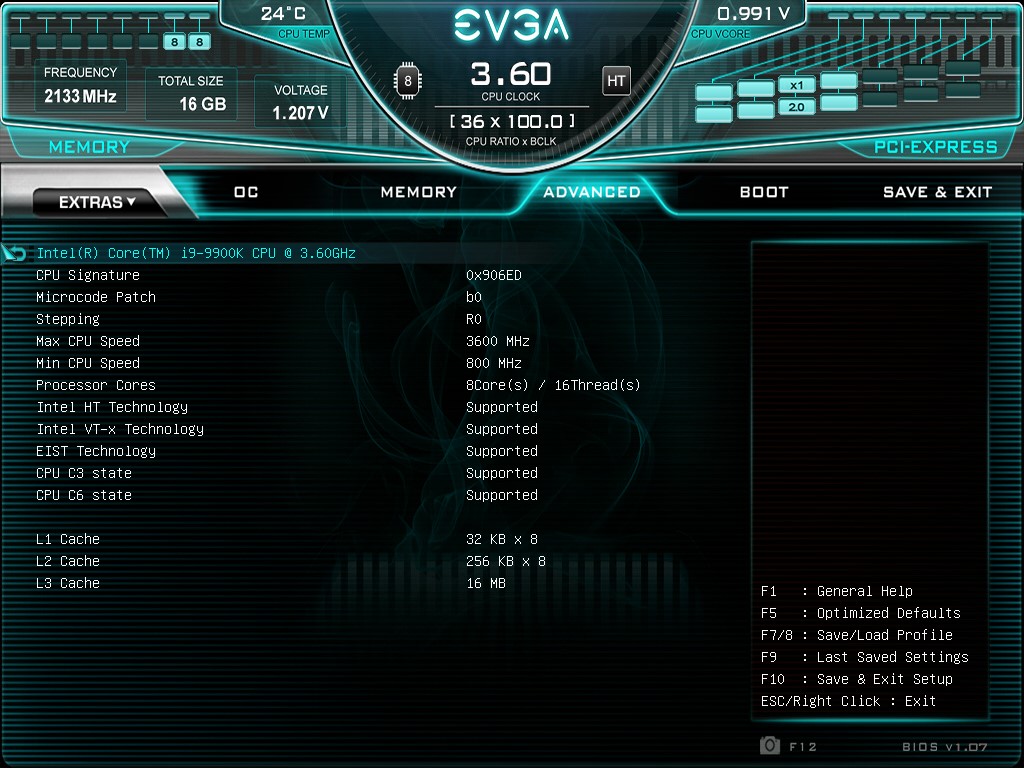The image size is (1024, 768).
Task: Click the Total Size 16 GB readout
Action: (x=202, y=104)
